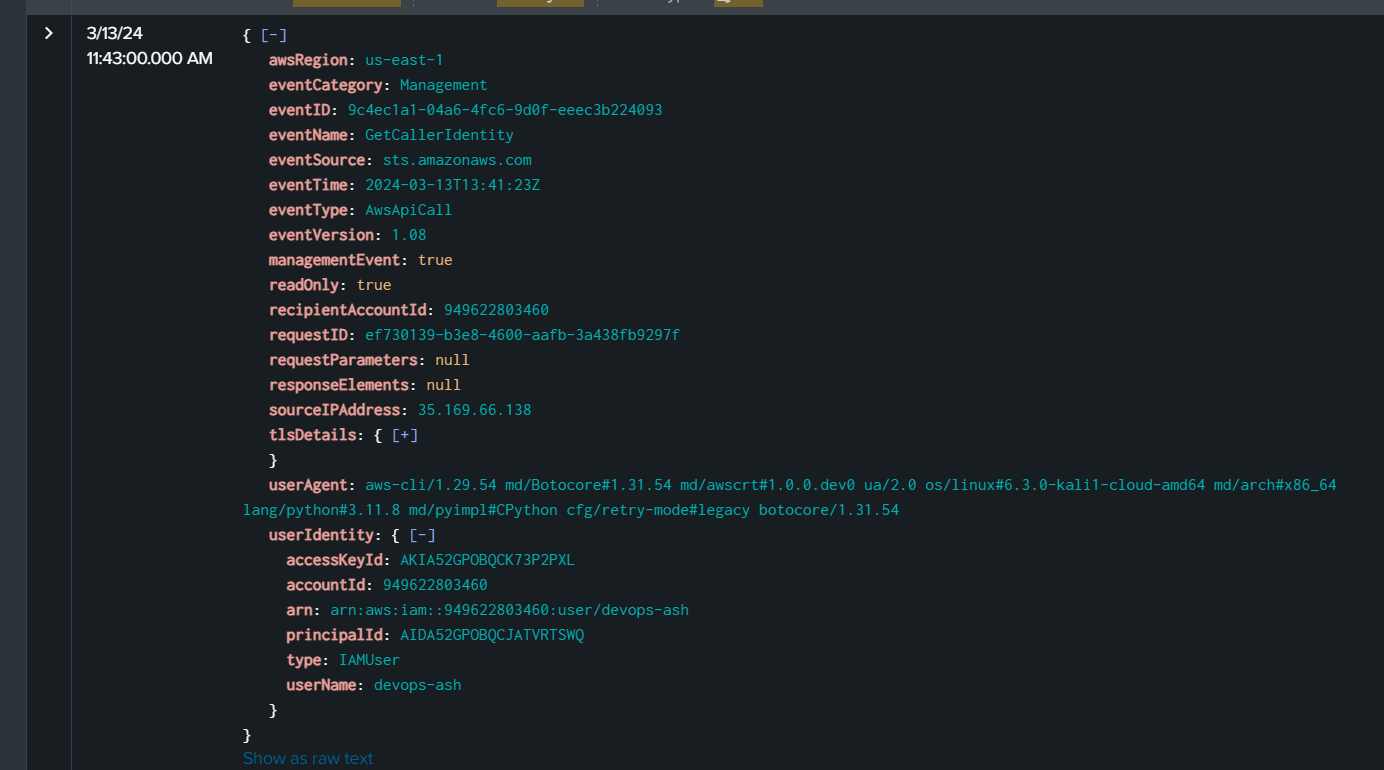1384x770 pixels.
Task: Select the awsRegion value us-east-1
Action: click(x=404, y=60)
